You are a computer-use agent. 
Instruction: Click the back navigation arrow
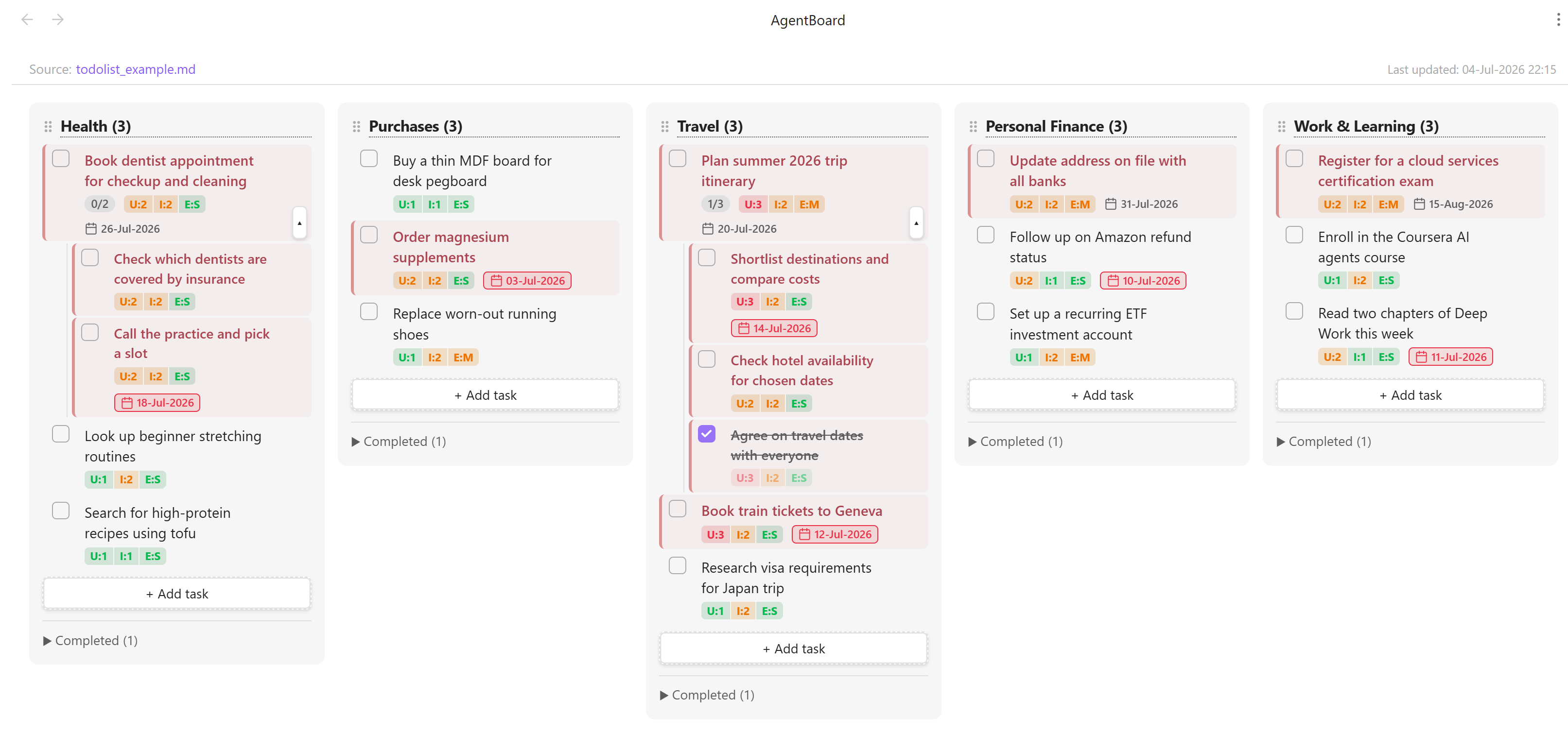coord(27,19)
